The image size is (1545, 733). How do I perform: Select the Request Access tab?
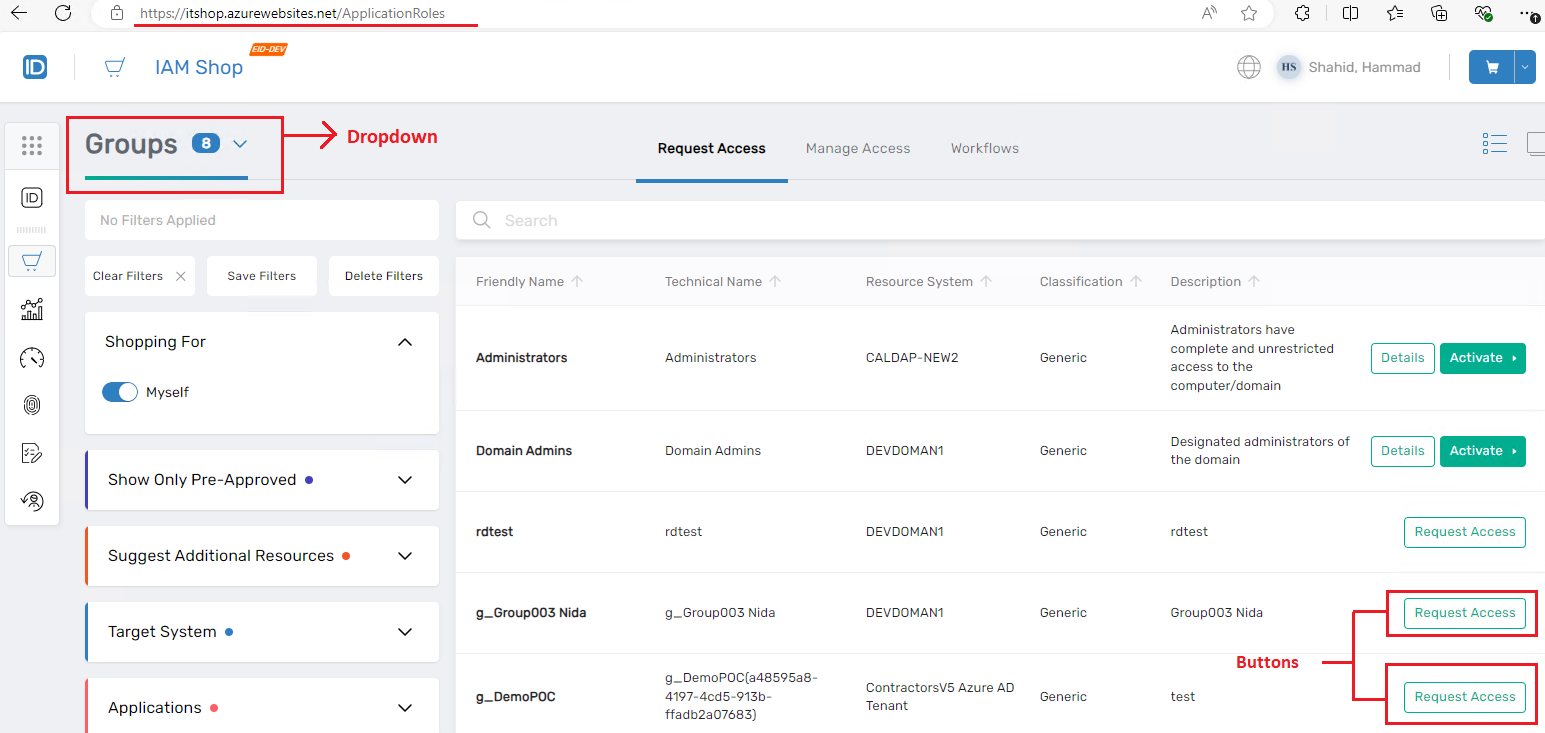pos(712,148)
